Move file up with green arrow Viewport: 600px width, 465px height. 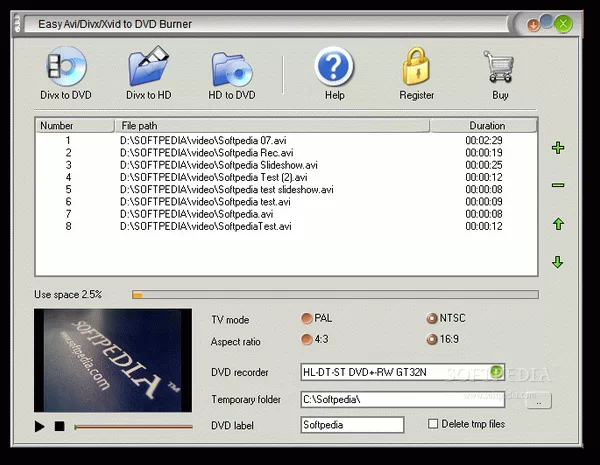[558, 224]
